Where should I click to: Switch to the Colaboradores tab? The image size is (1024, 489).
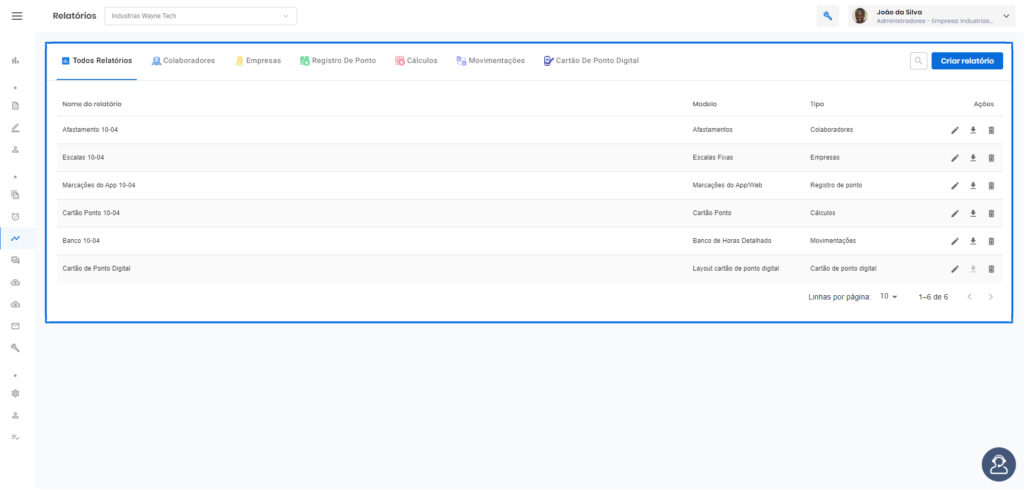coord(183,61)
